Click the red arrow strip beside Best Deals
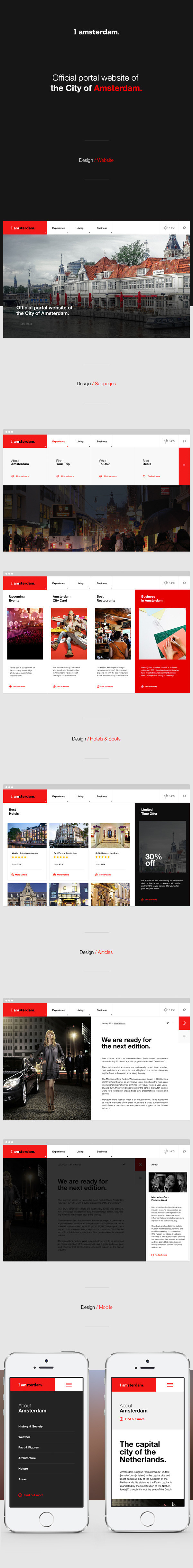This screenshot has width=193, height=1568. 184,466
